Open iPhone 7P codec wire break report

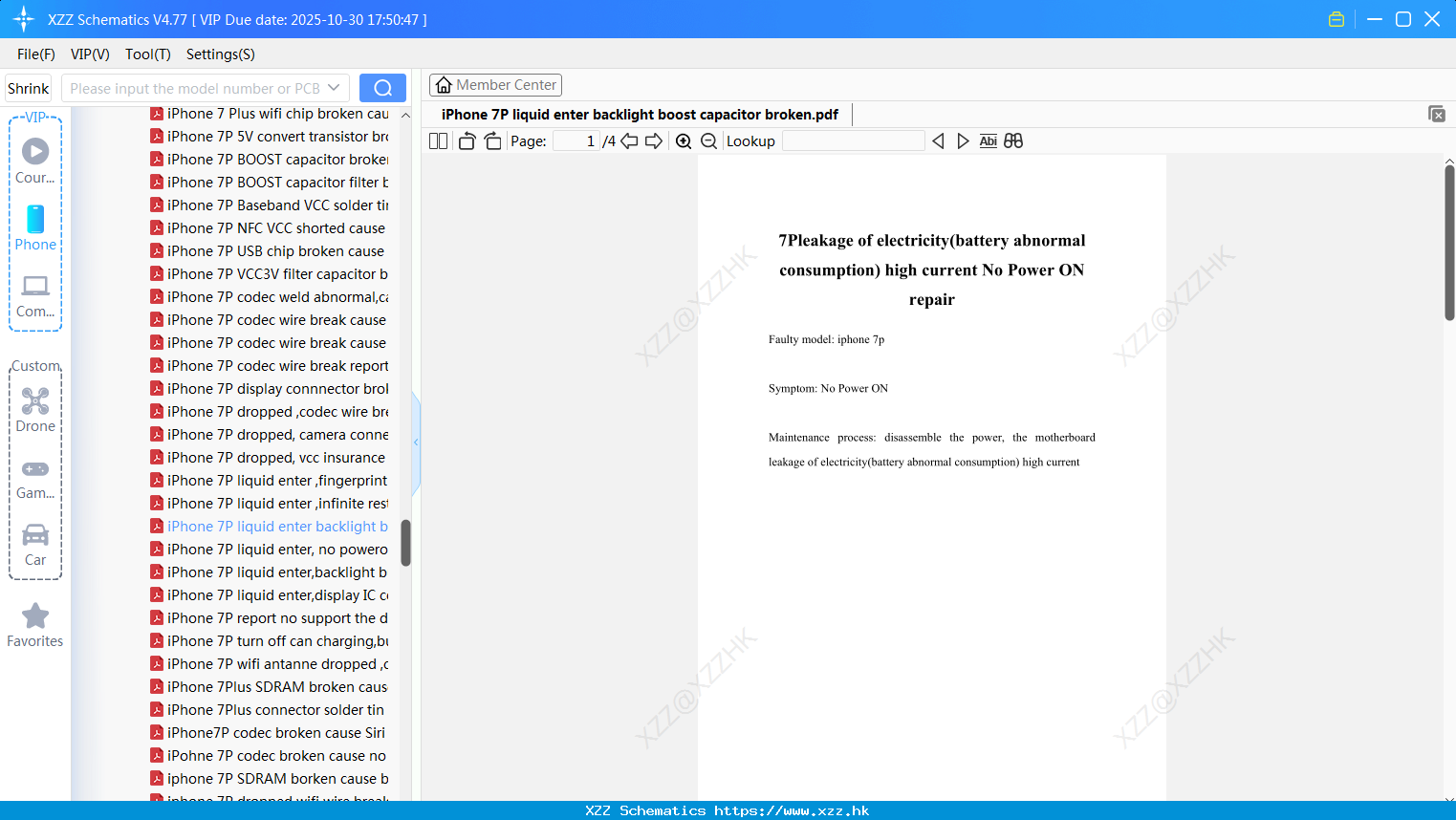(x=270, y=366)
